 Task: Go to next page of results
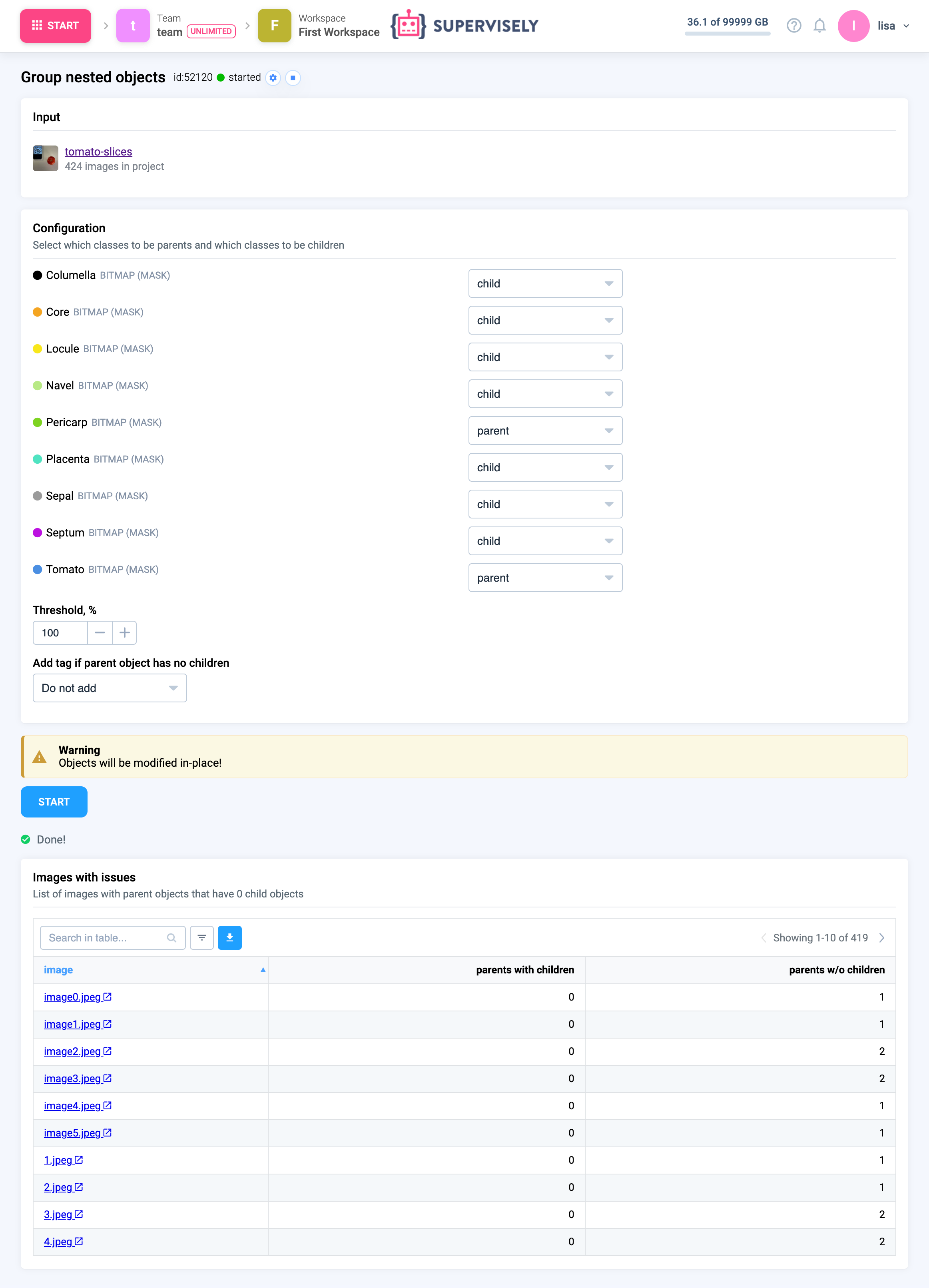tap(881, 937)
